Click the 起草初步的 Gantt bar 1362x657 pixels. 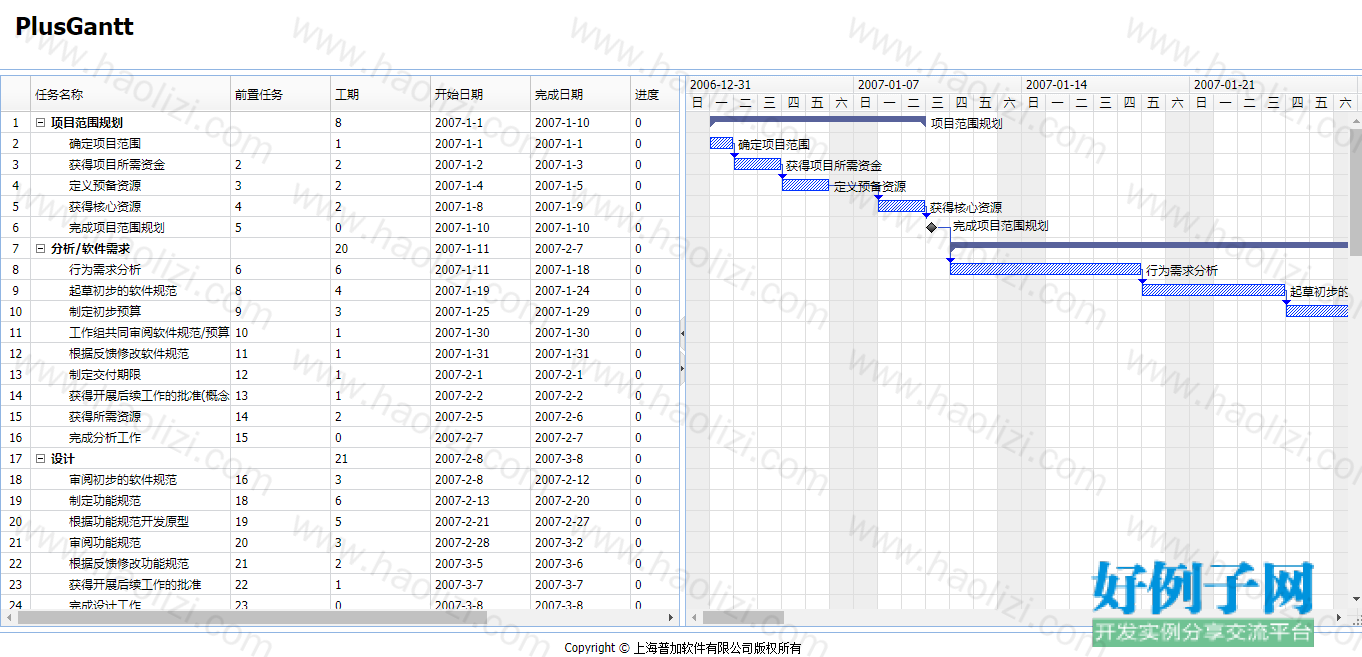[1214, 290]
